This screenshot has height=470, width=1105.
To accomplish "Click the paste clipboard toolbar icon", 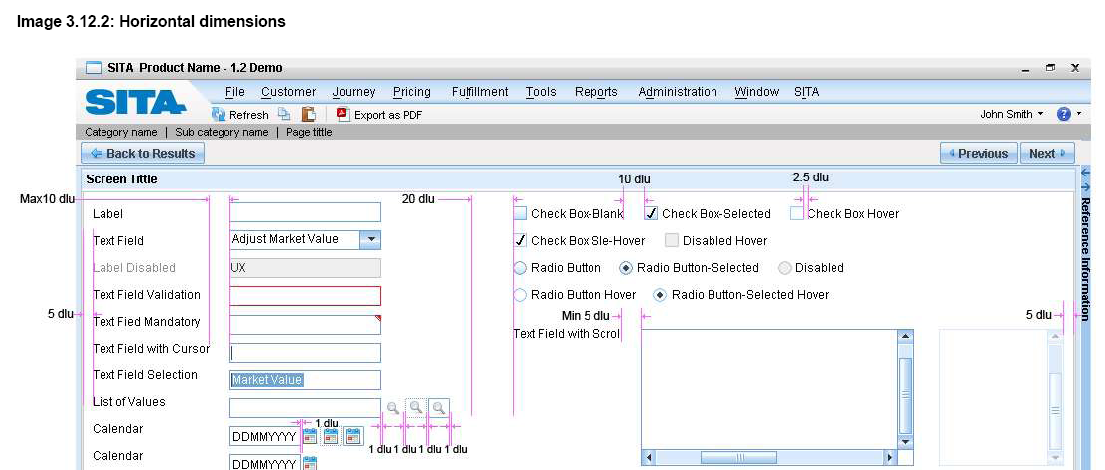I will pyautogui.click(x=309, y=114).
